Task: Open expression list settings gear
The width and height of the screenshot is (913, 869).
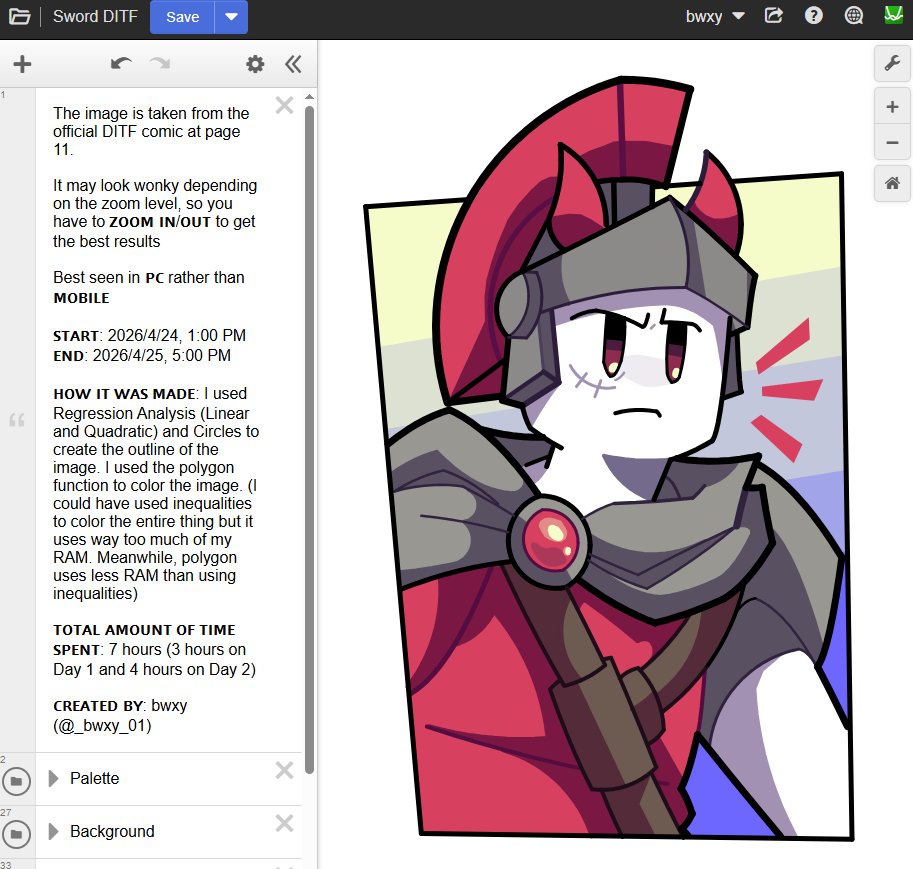Action: click(255, 64)
